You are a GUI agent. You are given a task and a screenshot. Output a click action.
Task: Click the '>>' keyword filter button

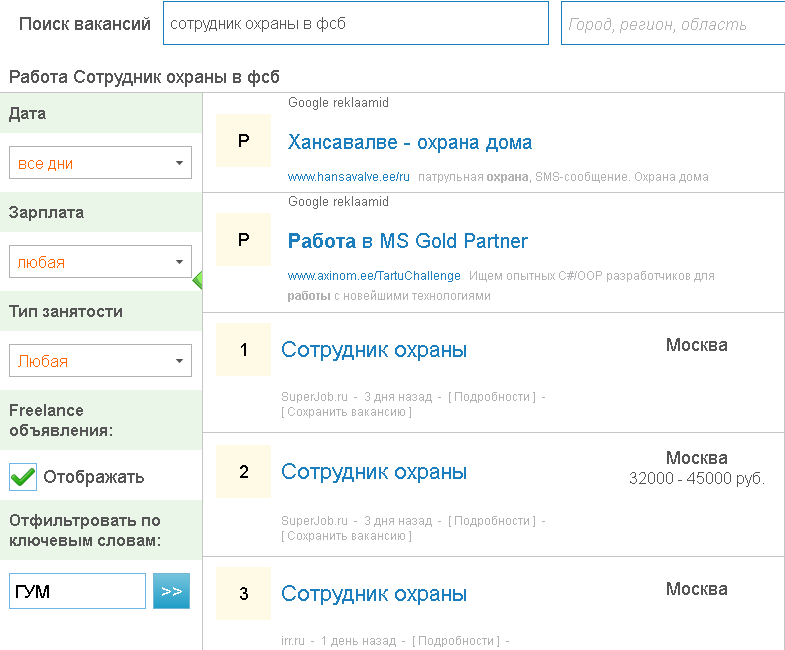(171, 591)
